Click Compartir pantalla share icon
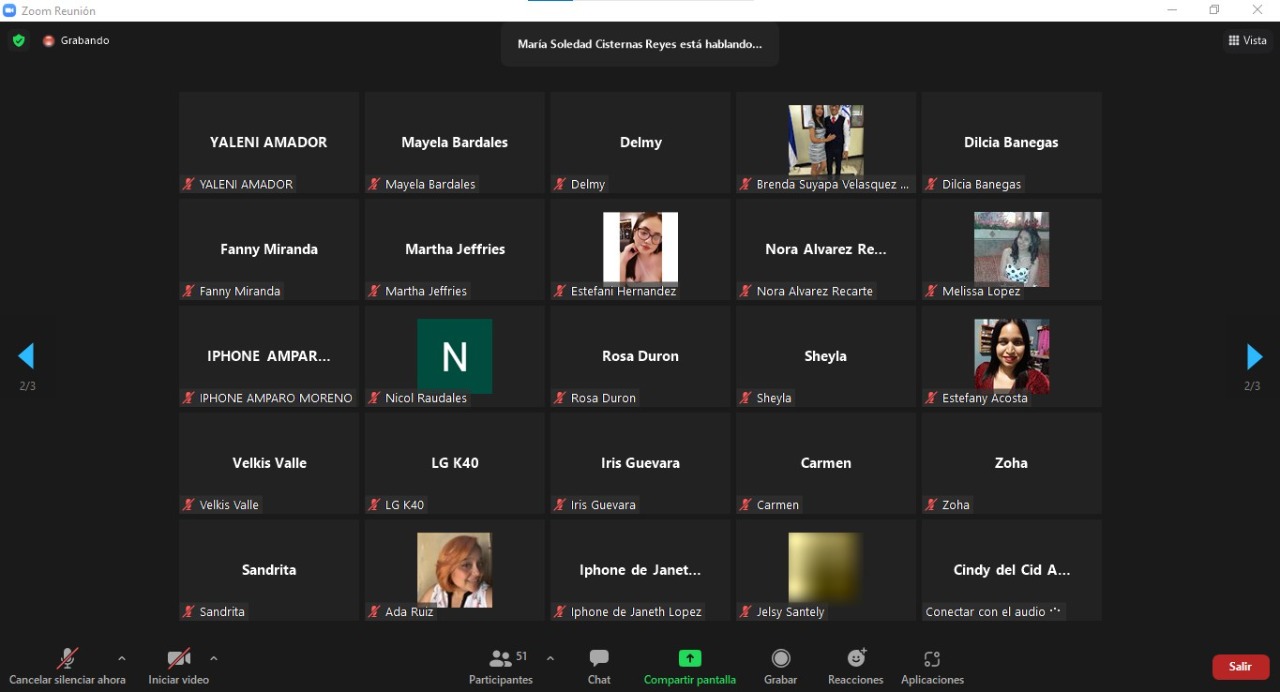 tap(689, 659)
